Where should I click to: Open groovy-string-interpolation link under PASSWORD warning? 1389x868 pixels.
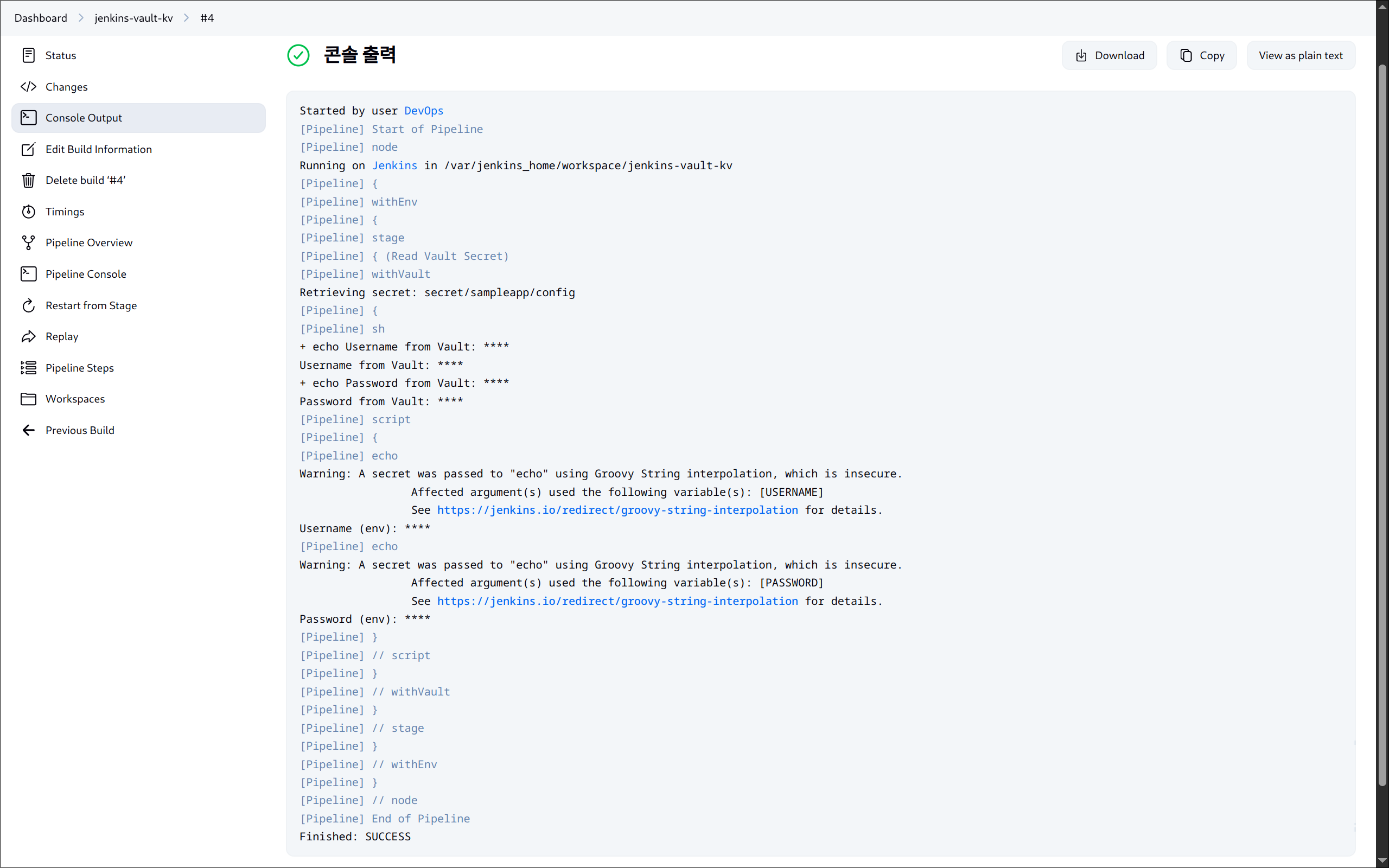coord(617,601)
